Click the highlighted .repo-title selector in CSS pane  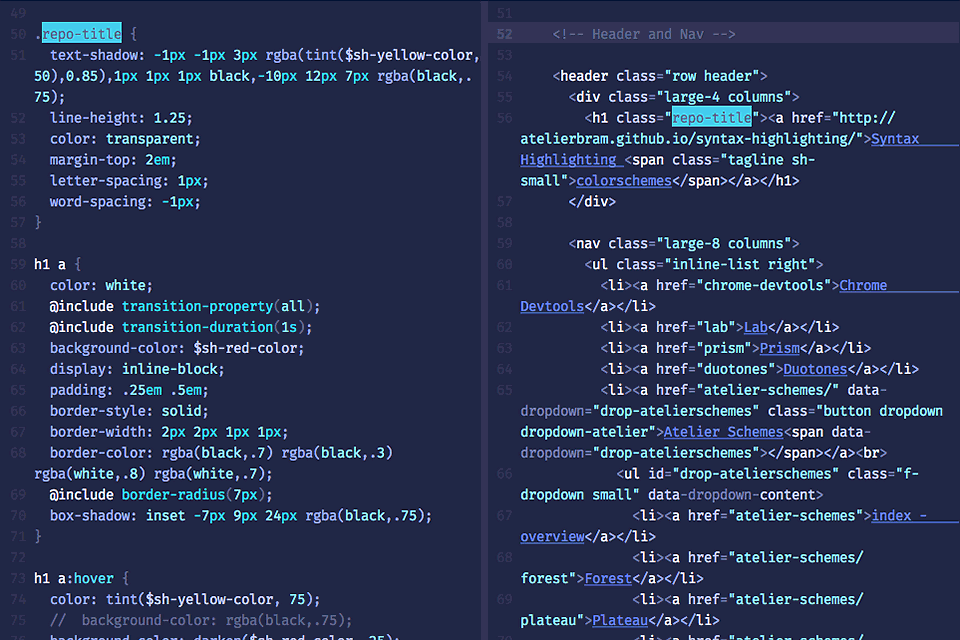click(82, 34)
